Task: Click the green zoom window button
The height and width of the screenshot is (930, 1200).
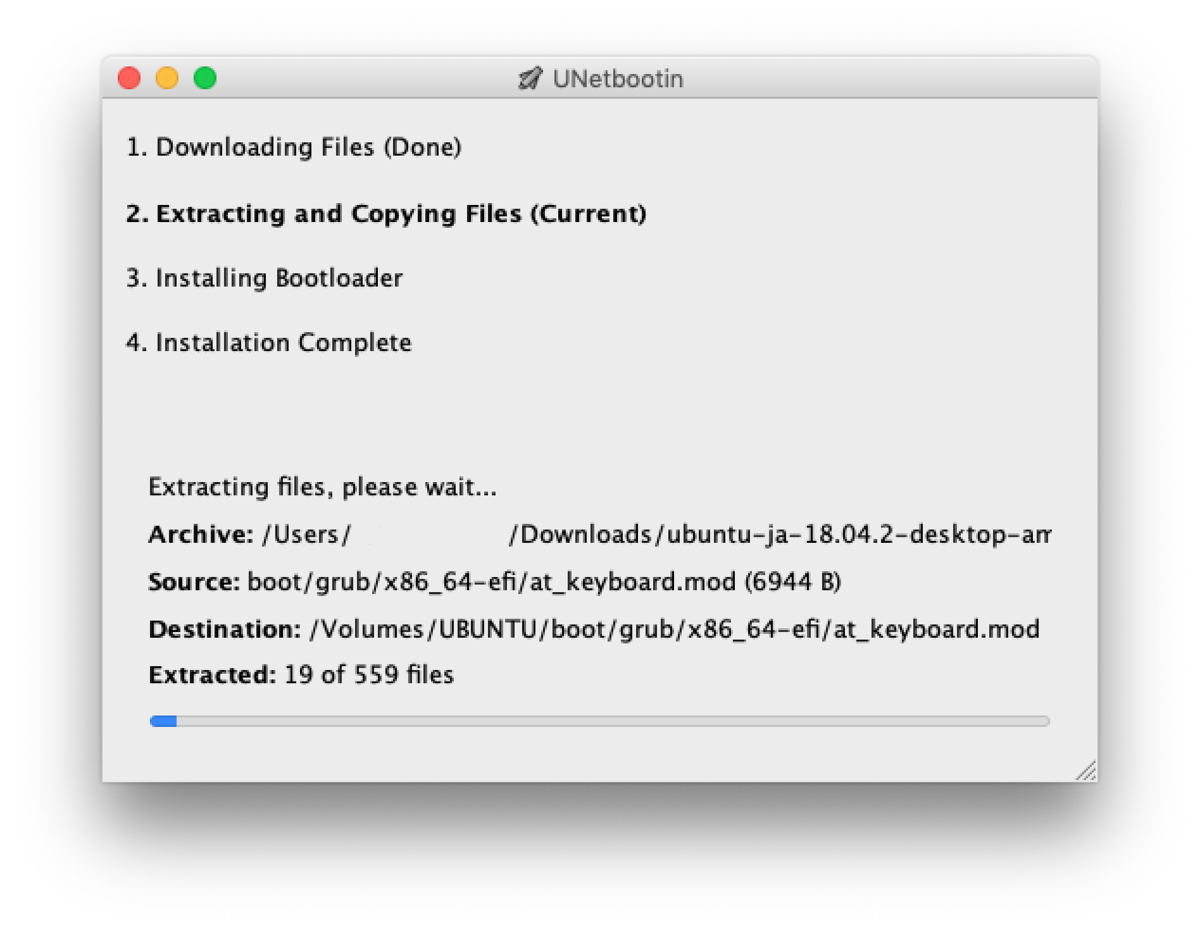Action: click(205, 78)
